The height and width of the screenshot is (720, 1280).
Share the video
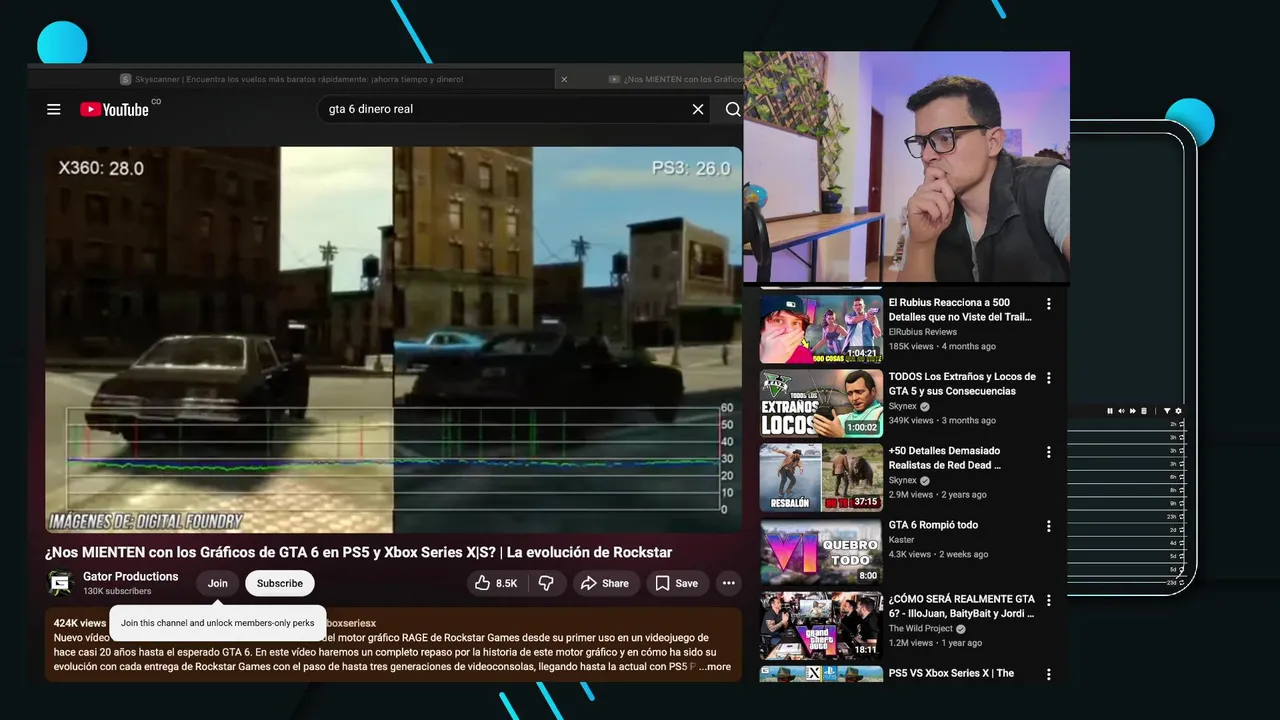pos(606,583)
